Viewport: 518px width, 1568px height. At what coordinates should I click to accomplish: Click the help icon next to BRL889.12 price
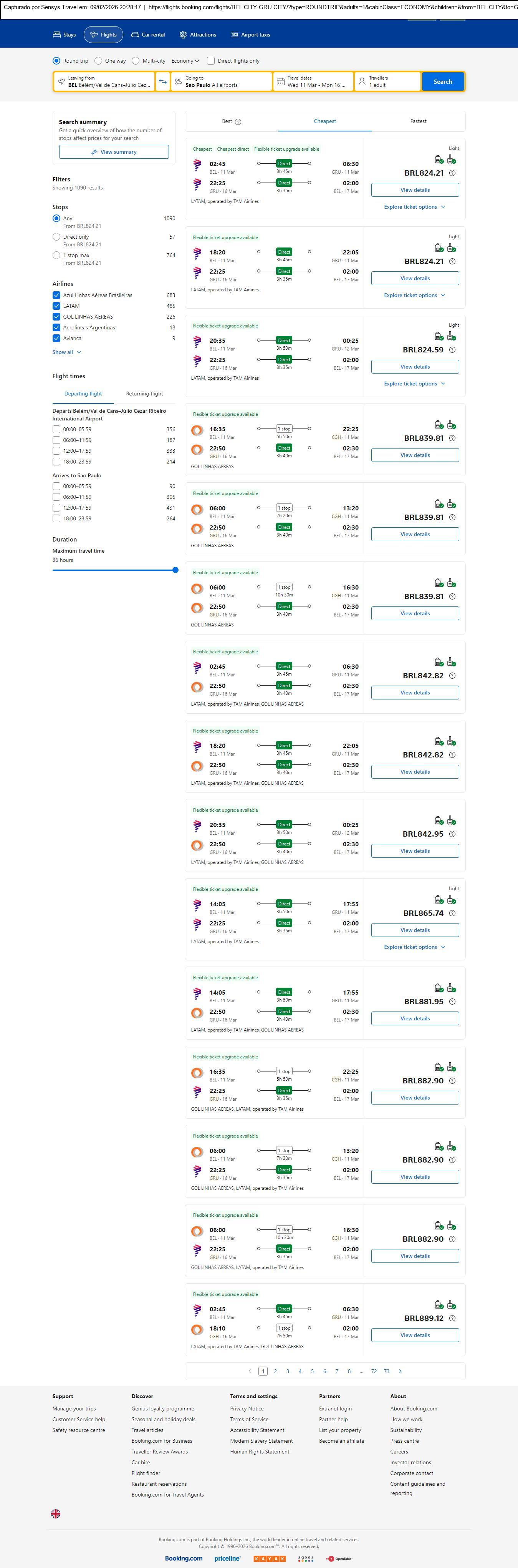[x=452, y=1318]
